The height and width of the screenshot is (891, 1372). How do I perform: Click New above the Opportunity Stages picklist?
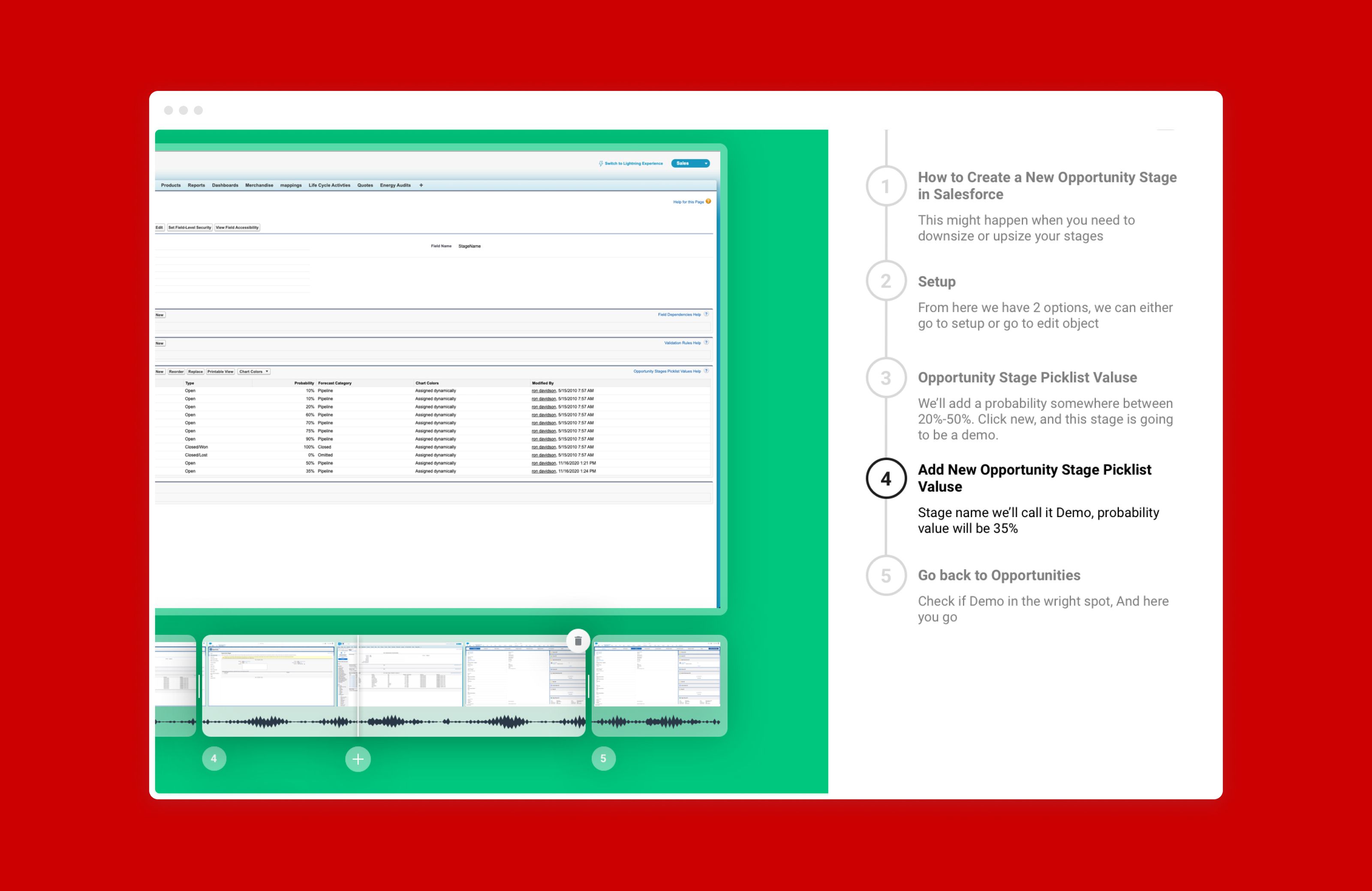point(159,372)
